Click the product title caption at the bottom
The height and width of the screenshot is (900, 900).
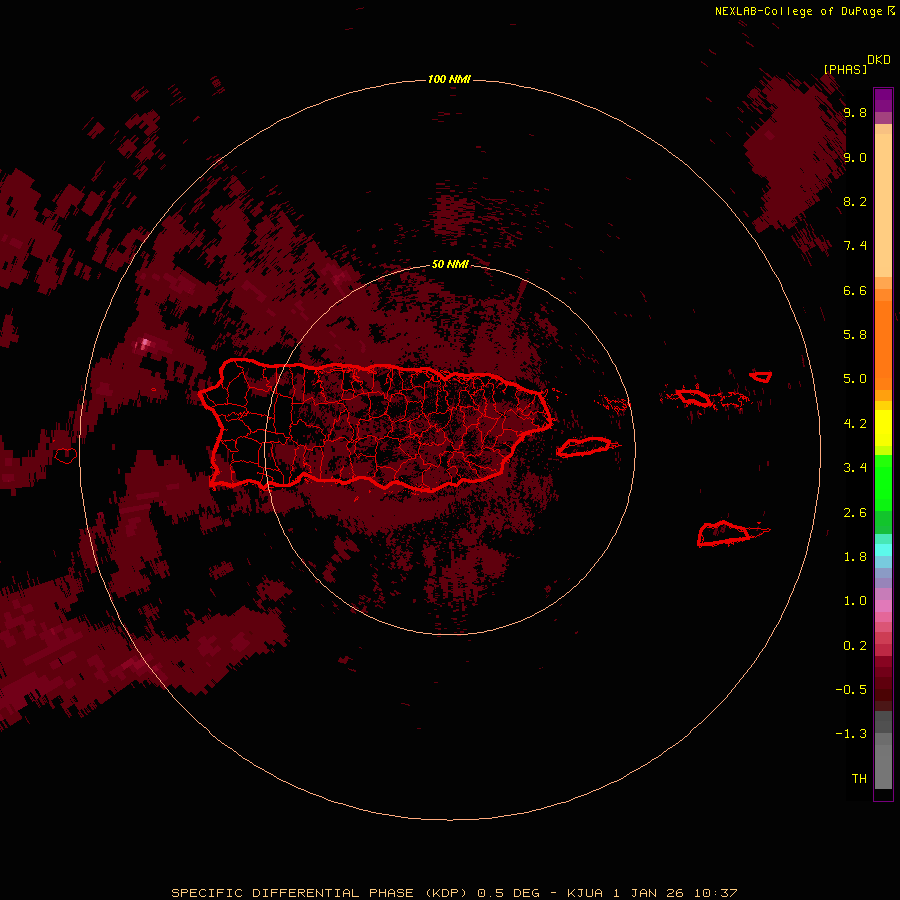pyautogui.click(x=454, y=893)
